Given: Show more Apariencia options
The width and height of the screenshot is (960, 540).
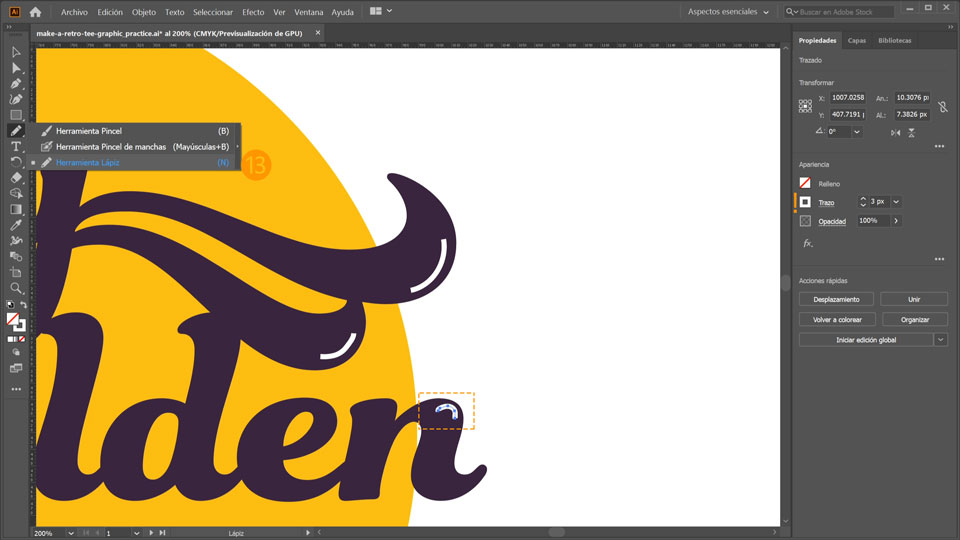Looking at the screenshot, I should (x=940, y=259).
